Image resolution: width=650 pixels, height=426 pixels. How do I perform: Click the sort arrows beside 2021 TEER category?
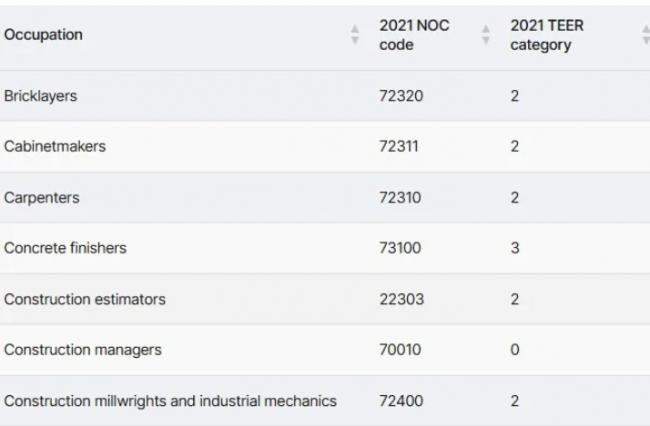[x=644, y=35]
